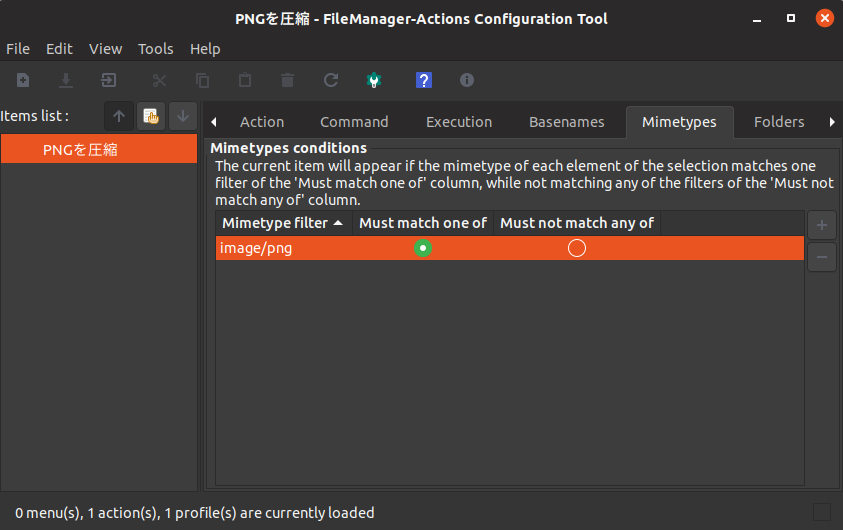This screenshot has width=843, height=530.
Task: Click the about info toolbar icon
Action: coord(467,80)
